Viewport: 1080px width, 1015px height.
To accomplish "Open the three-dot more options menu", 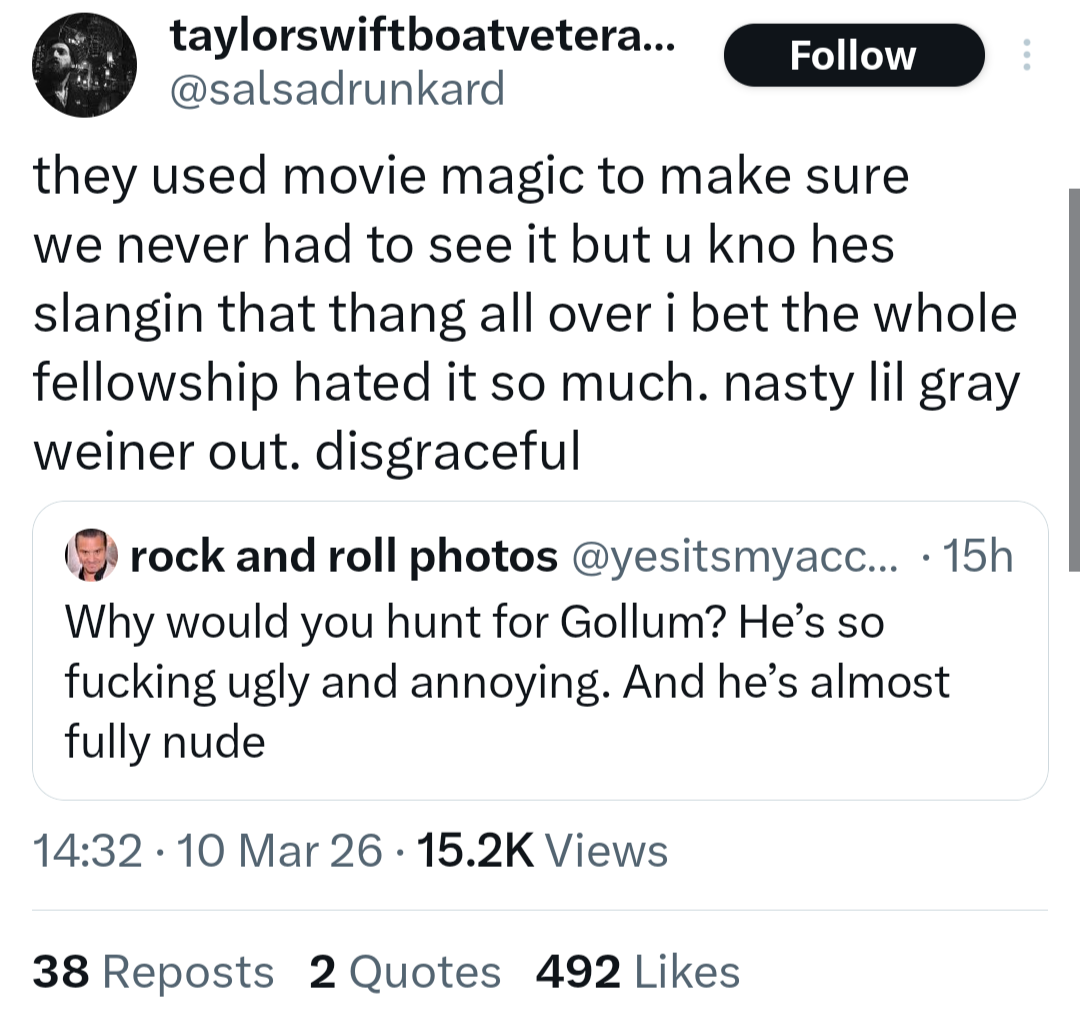I will tap(1024, 54).
